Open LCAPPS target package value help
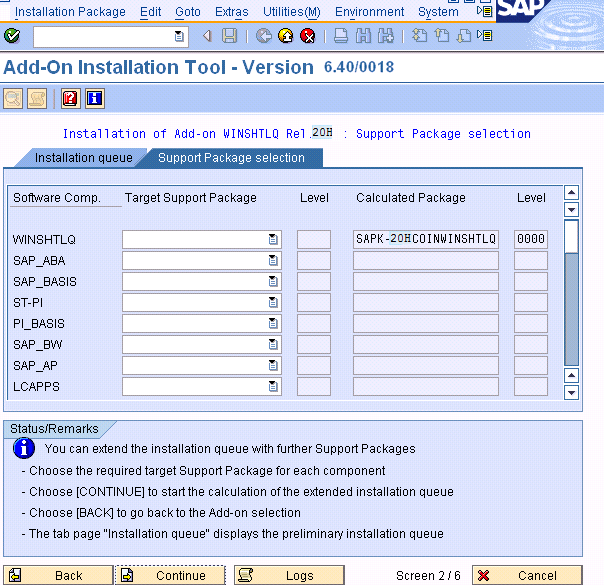This screenshot has height=587, width=604. (x=273, y=386)
